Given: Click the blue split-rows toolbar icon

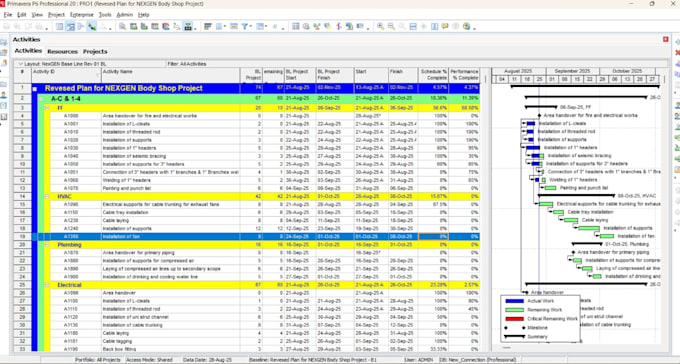Looking at the screenshot, I should point(413,27).
